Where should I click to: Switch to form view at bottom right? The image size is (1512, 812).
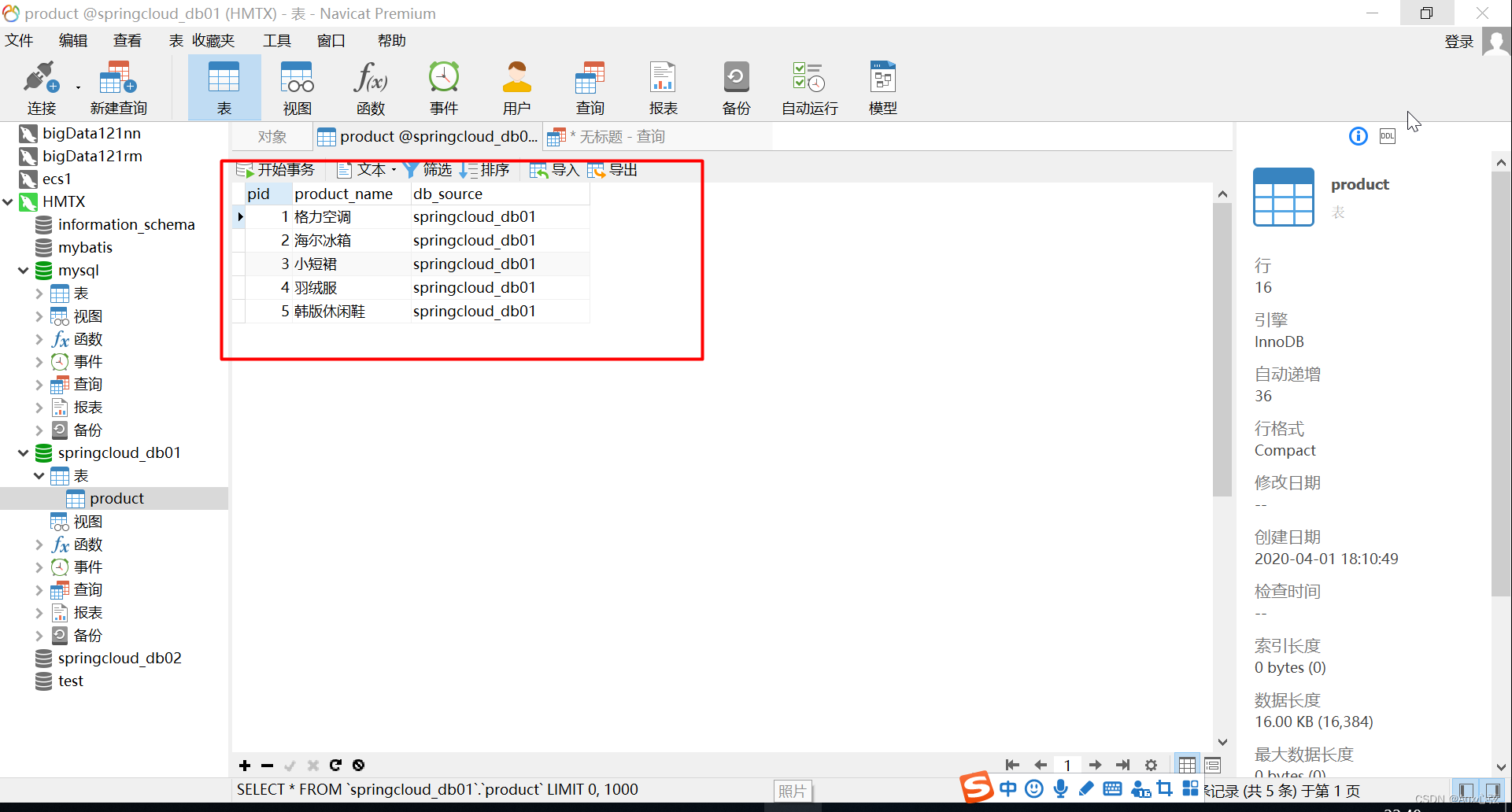(1211, 764)
